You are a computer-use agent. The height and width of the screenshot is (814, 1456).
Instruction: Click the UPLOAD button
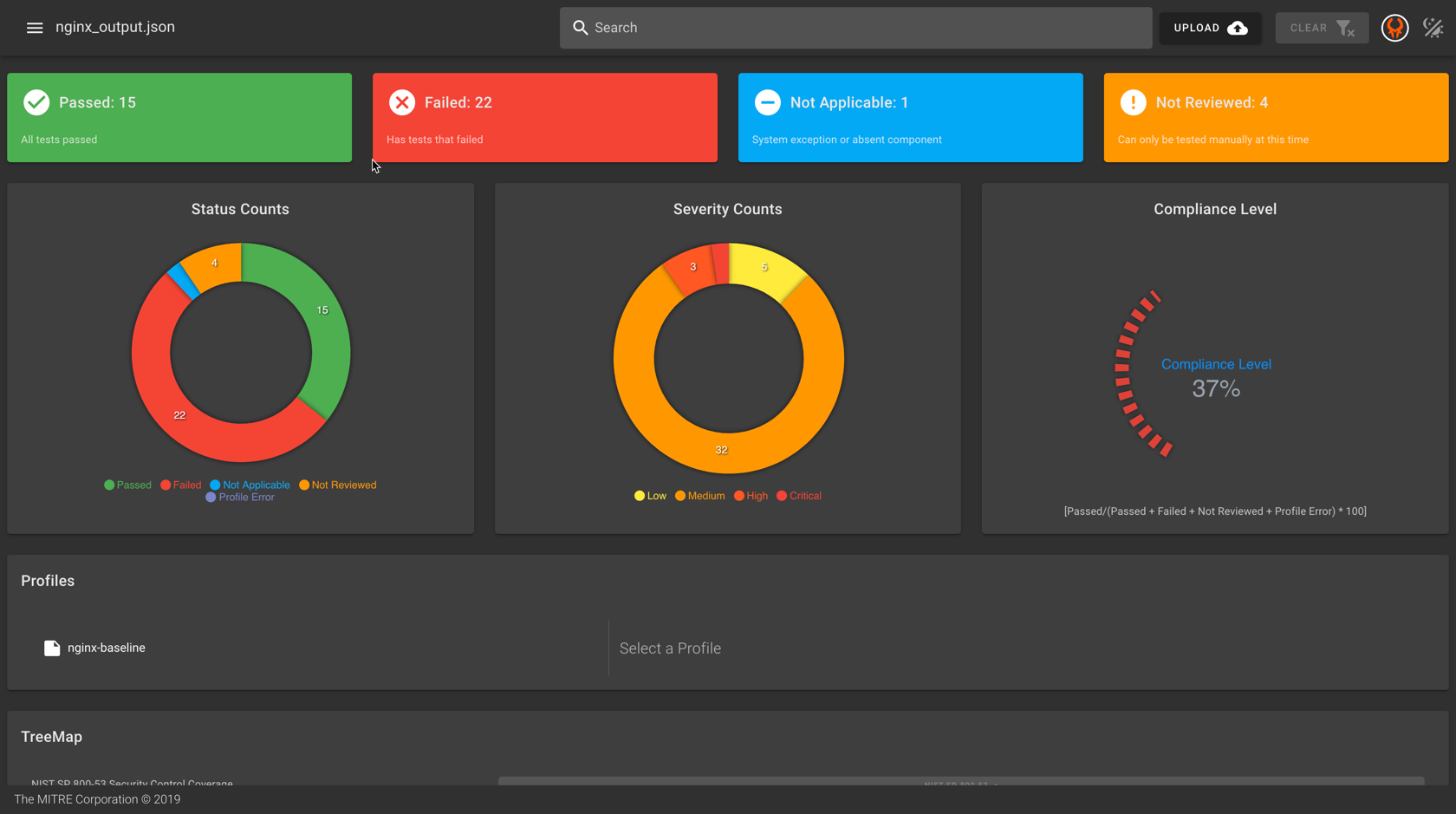(1210, 28)
